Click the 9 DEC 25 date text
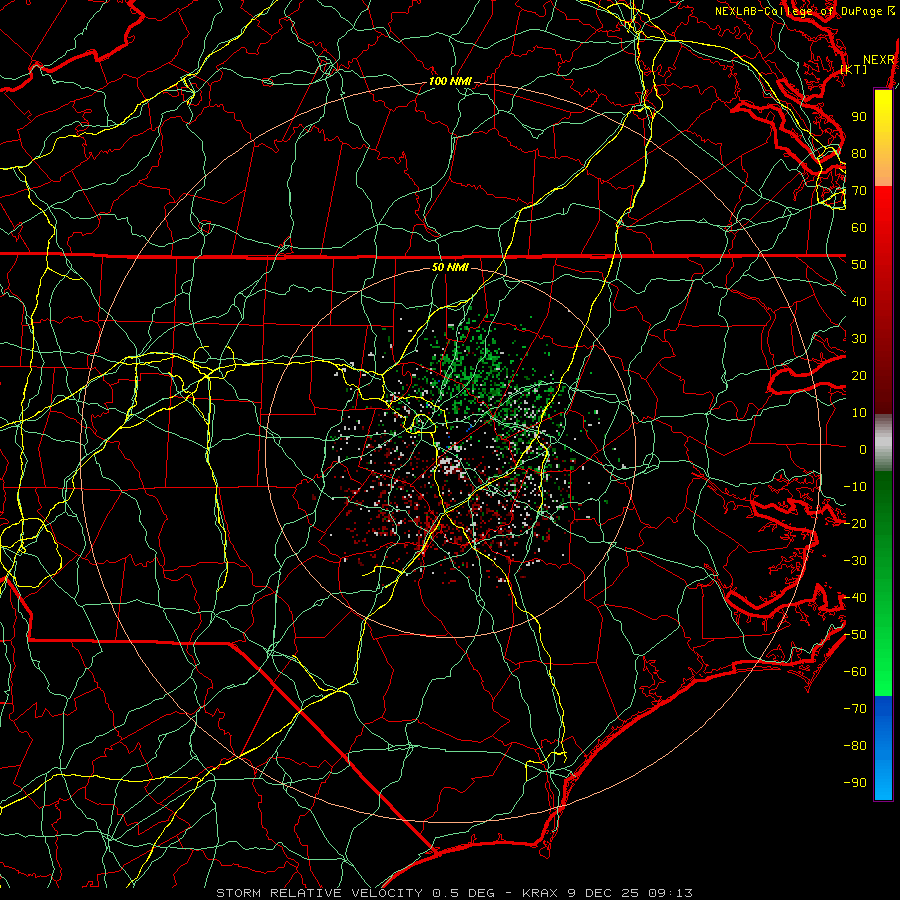Viewport: 900px width, 900px height. (602, 893)
